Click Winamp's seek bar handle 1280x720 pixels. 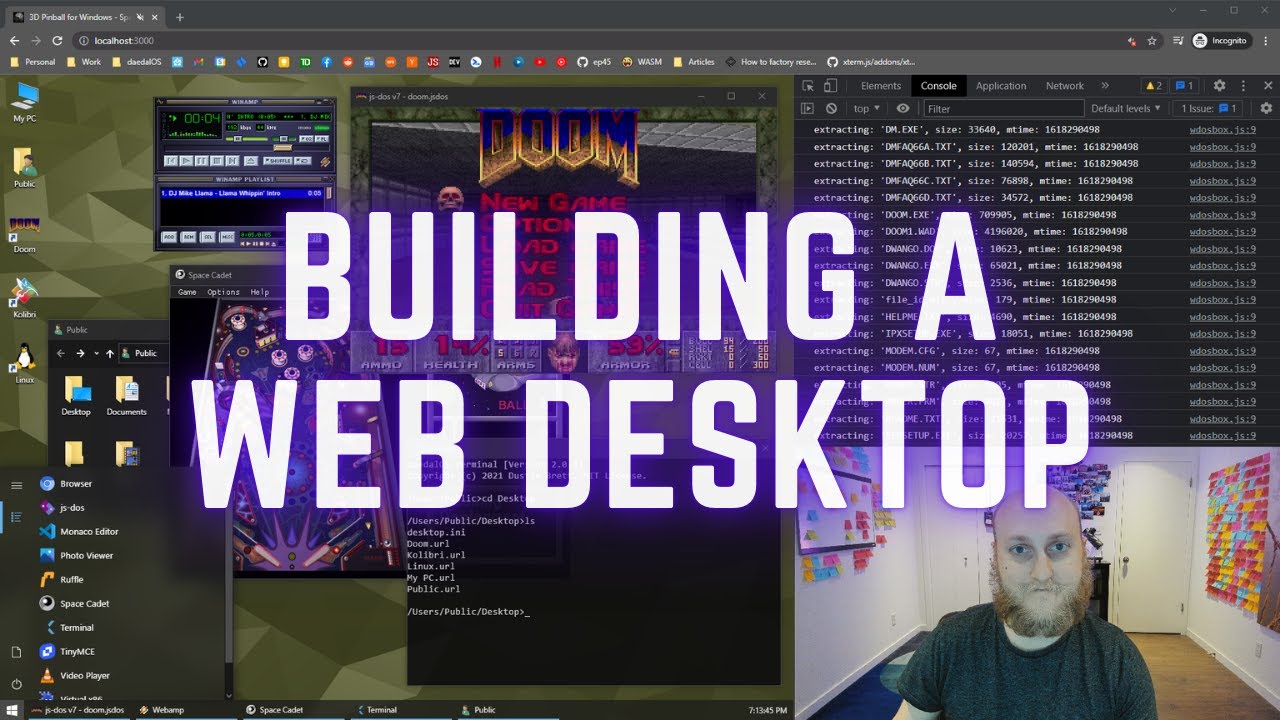[283, 148]
